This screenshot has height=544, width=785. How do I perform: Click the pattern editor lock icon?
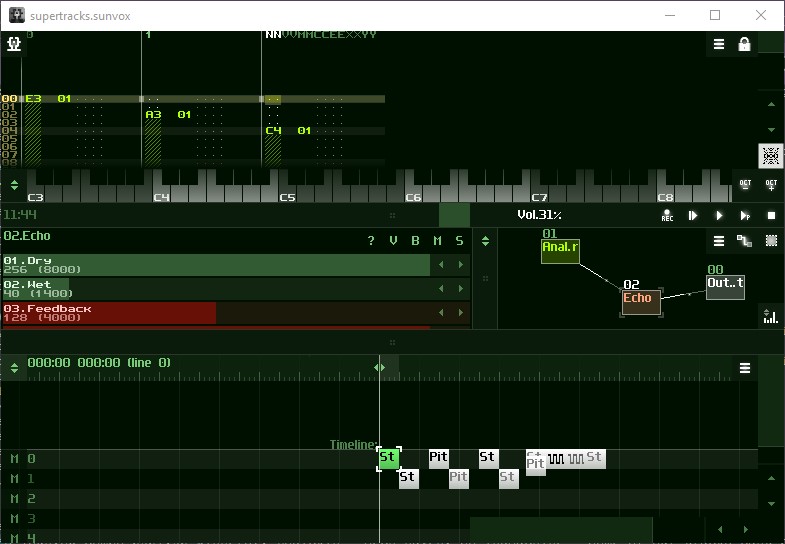[x=744, y=44]
